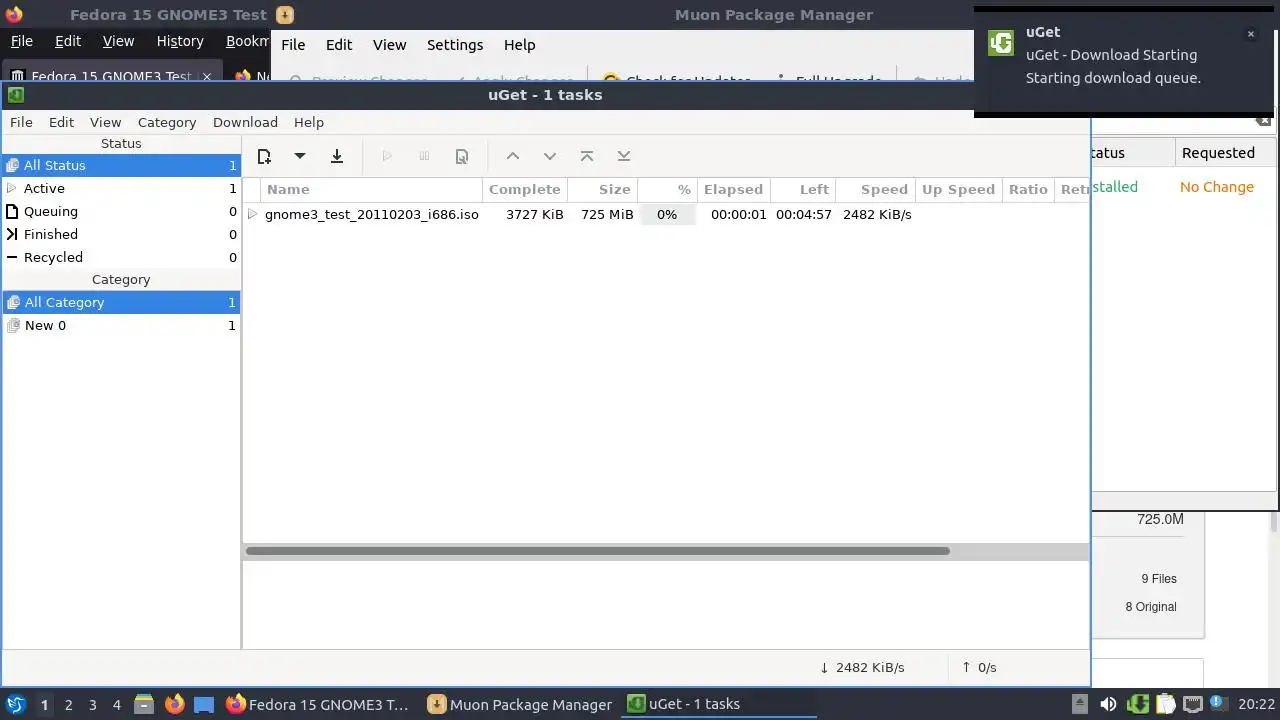The height and width of the screenshot is (720, 1280).
Task: Click show desktop panel icon
Action: 204,704
